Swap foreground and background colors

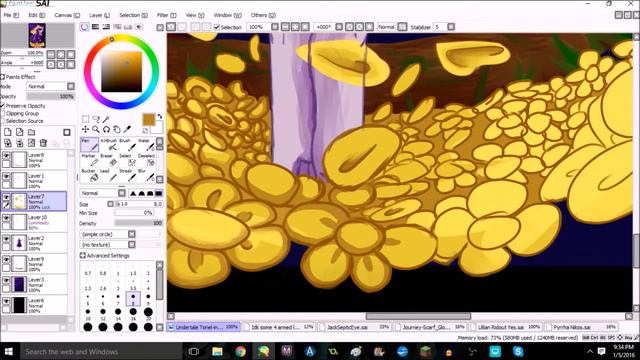[x=160, y=116]
